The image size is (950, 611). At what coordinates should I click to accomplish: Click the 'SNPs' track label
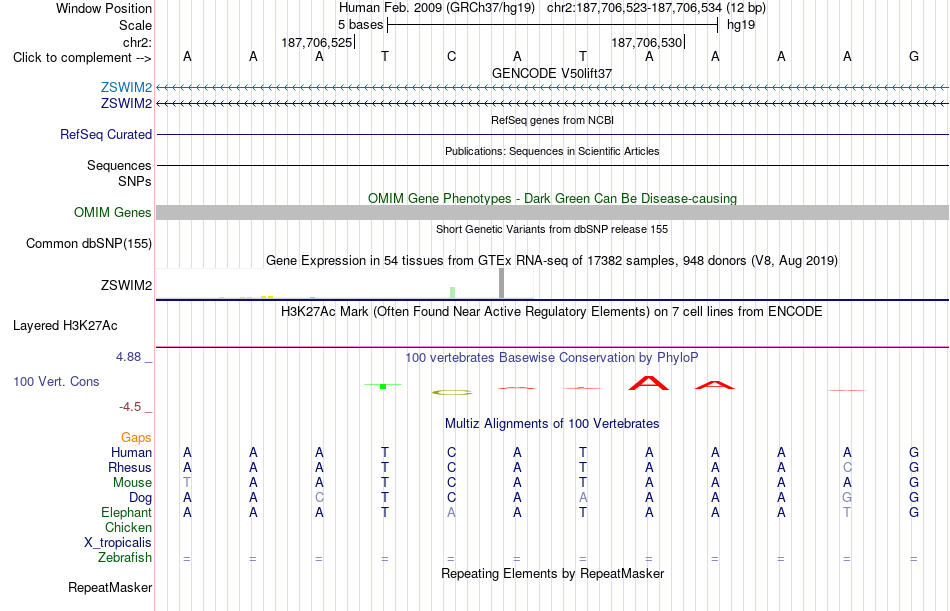coord(135,181)
